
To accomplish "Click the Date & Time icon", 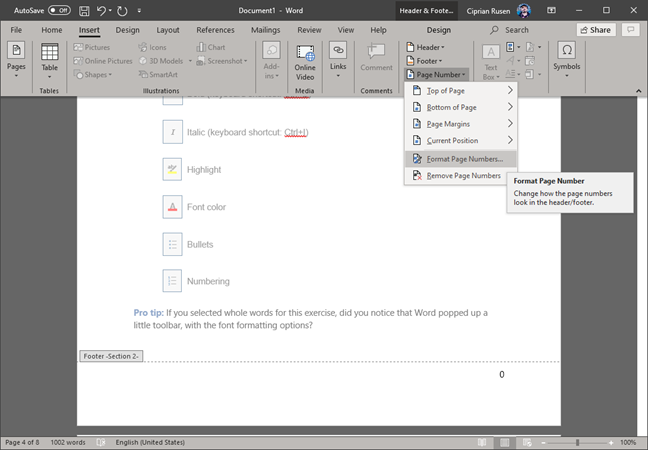I will pos(530,61).
